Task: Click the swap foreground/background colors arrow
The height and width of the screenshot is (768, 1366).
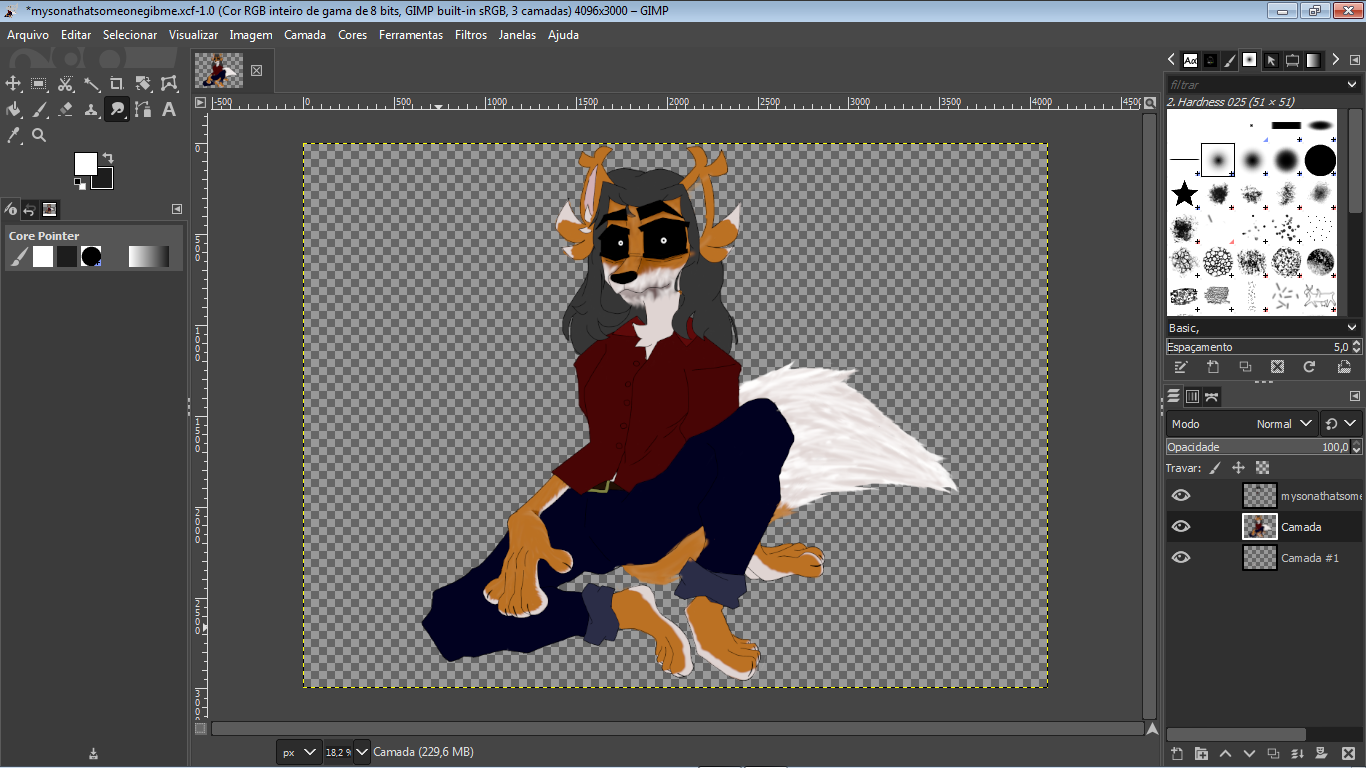Action: (108, 158)
